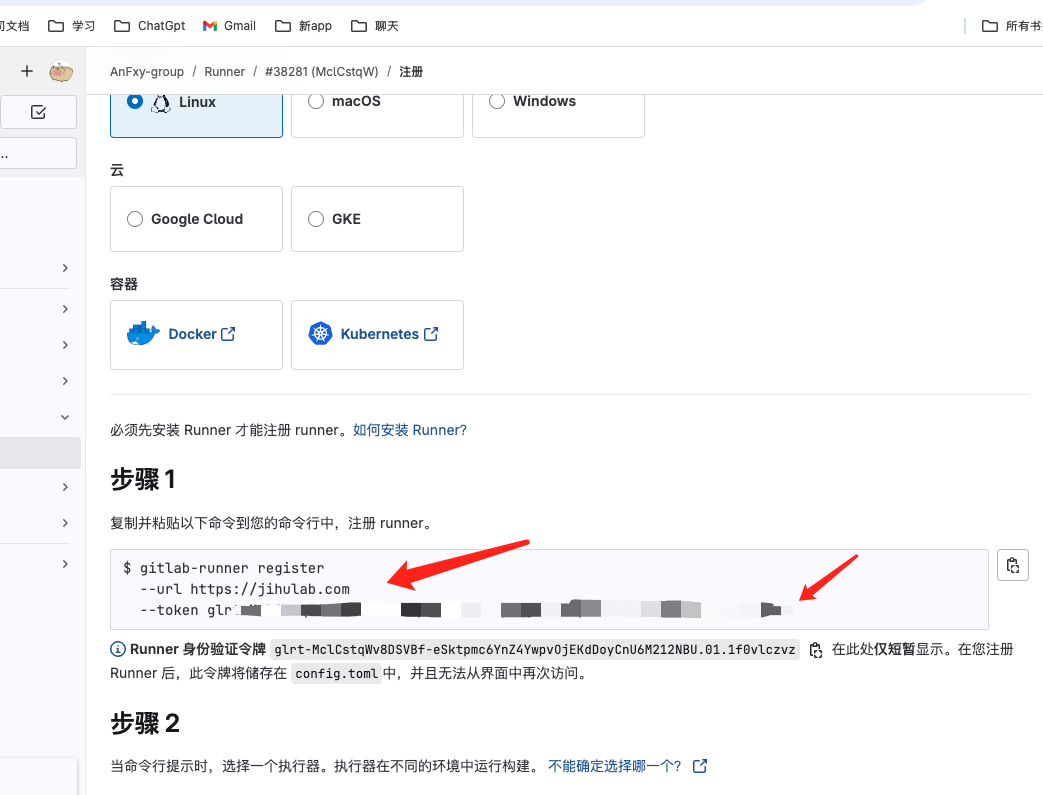
Task: Click the glrt-MclCstqWv8DSVBf token text
Action: click(x=535, y=650)
